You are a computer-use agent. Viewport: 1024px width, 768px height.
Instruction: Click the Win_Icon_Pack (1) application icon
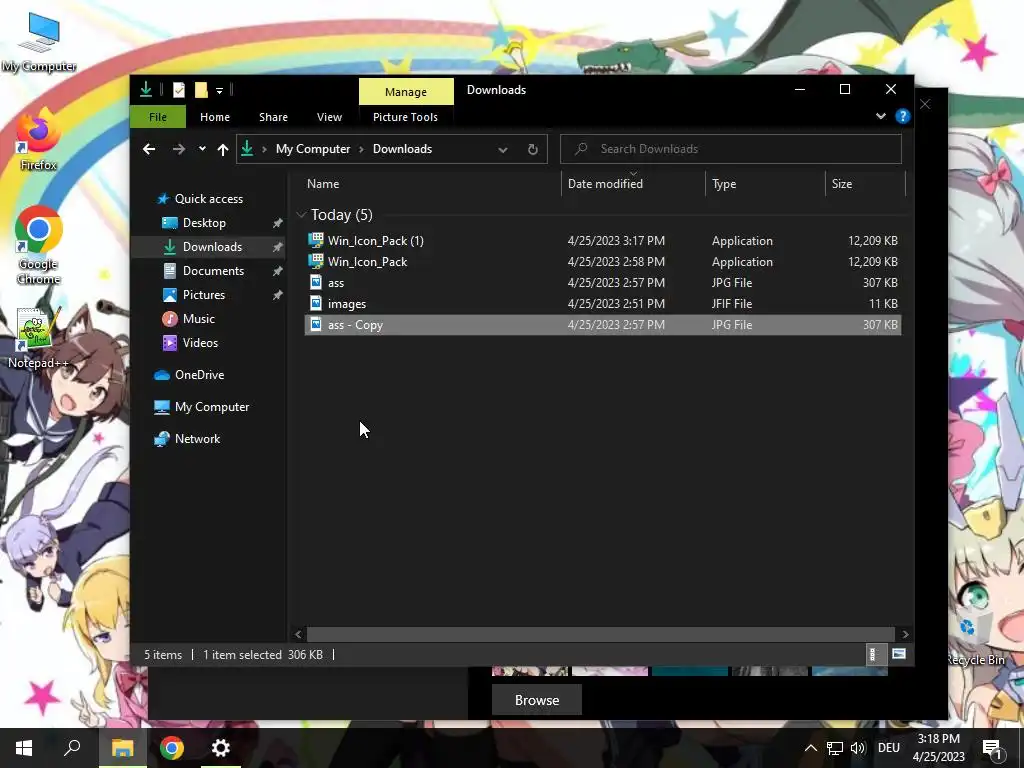(x=316, y=240)
